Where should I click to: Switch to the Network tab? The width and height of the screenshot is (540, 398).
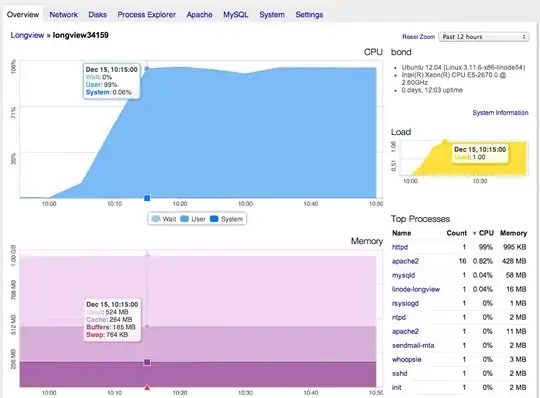coord(64,15)
